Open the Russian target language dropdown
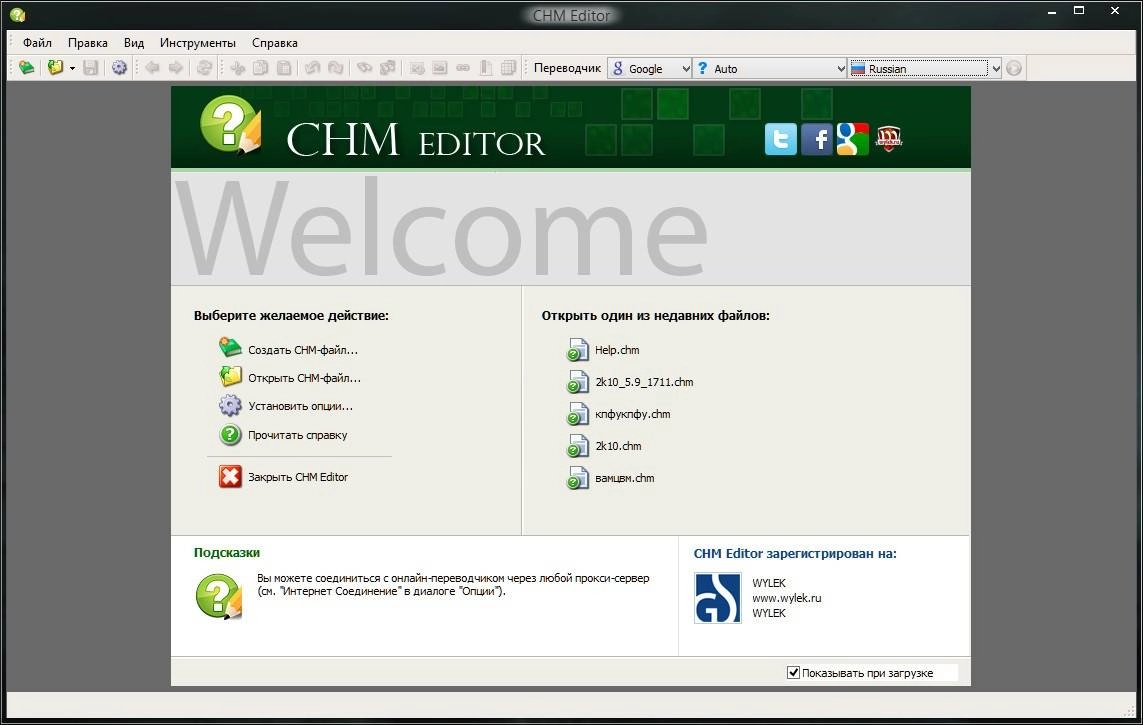 [925, 68]
